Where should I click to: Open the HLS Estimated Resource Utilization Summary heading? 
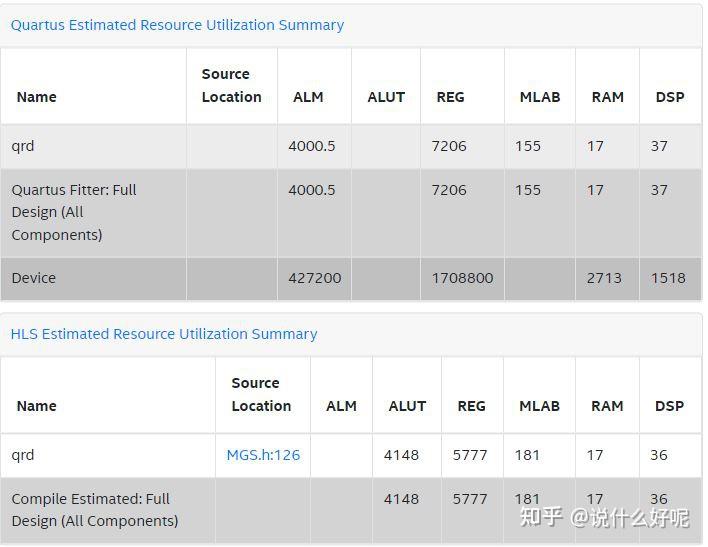click(x=164, y=334)
